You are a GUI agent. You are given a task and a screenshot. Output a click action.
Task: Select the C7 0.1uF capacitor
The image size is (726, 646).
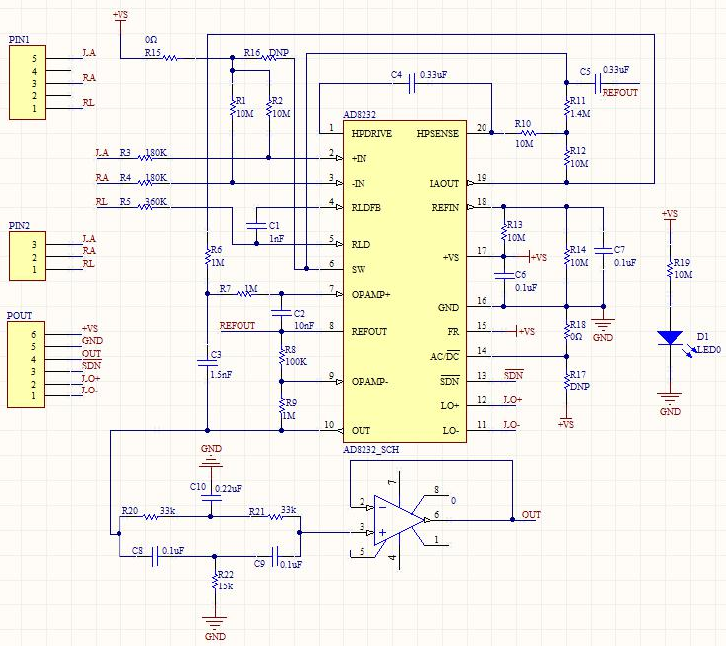(603, 251)
